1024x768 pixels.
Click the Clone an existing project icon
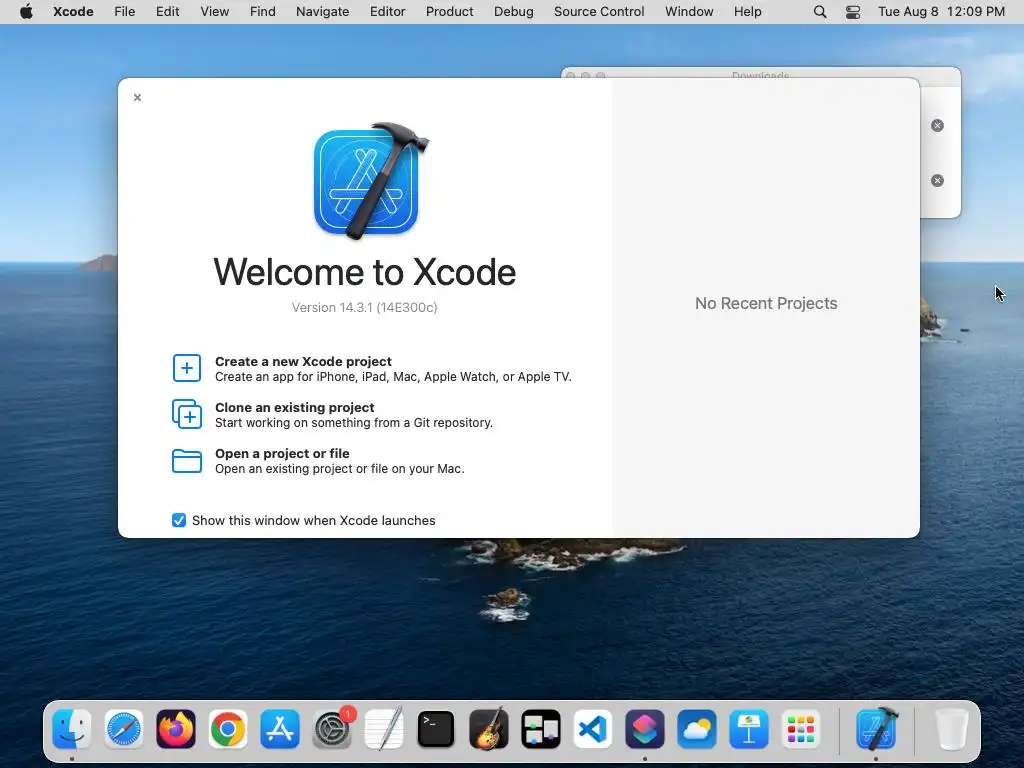click(187, 414)
